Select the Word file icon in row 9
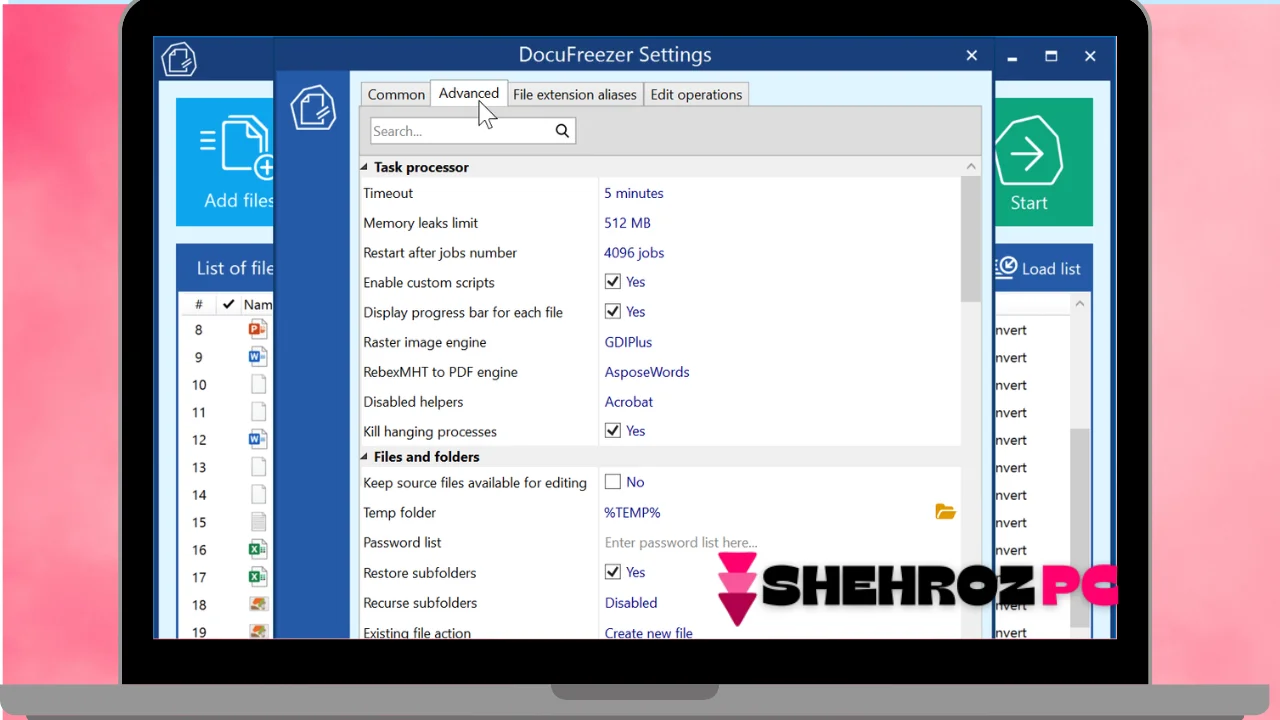This screenshot has width=1280, height=720. (x=258, y=357)
